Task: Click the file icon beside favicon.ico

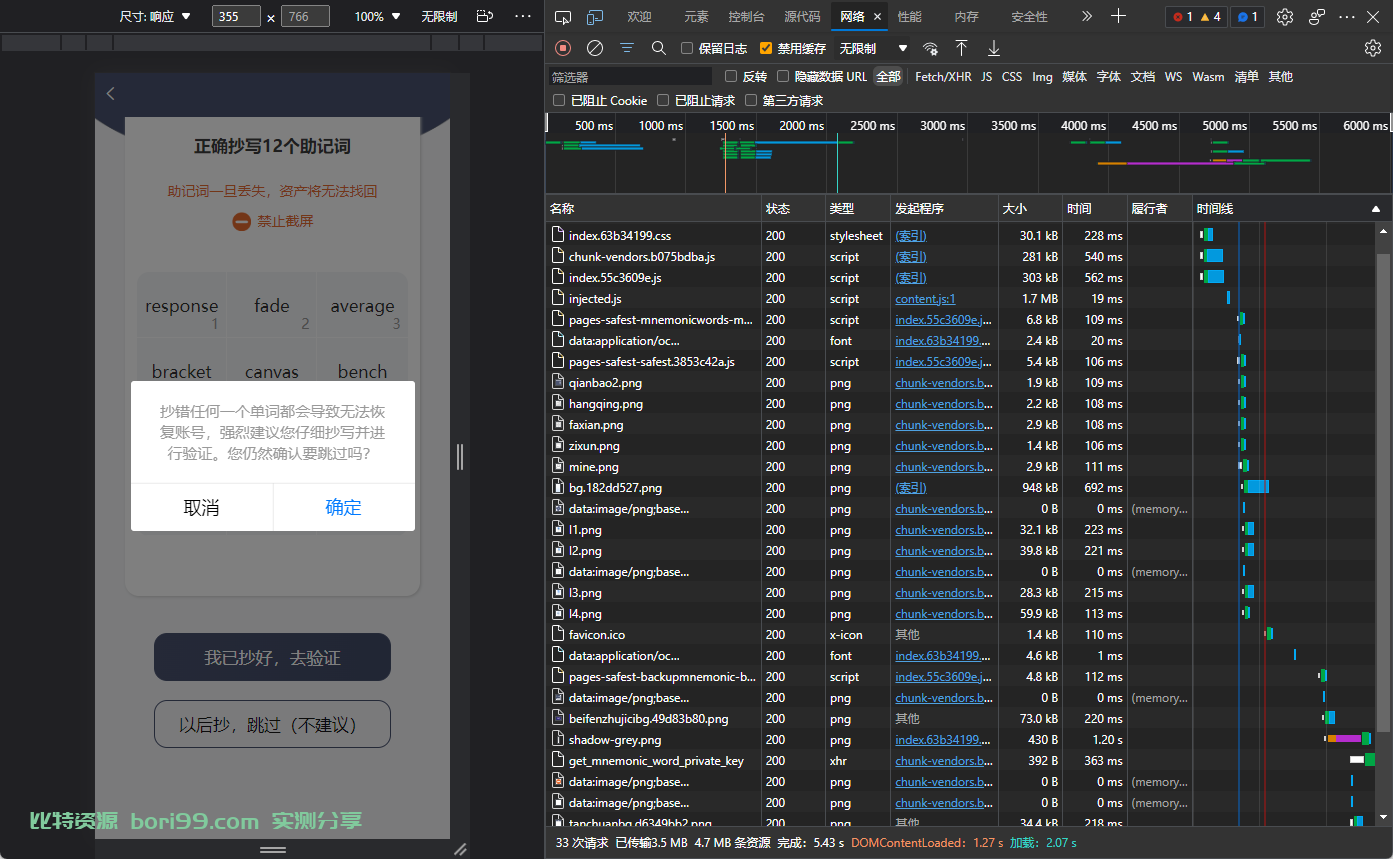Action: pyautogui.click(x=558, y=634)
